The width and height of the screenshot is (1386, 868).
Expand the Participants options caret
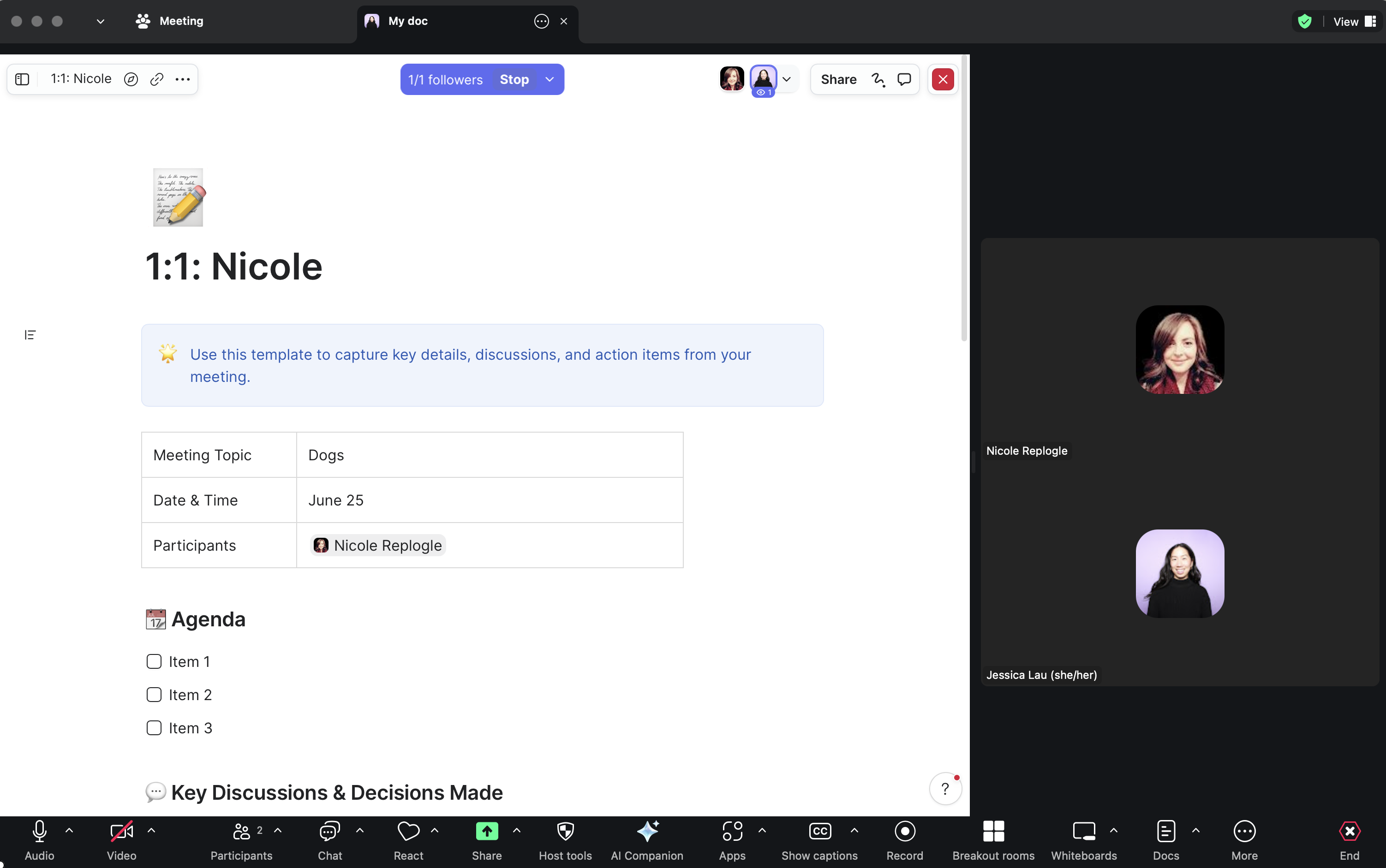pos(278,830)
